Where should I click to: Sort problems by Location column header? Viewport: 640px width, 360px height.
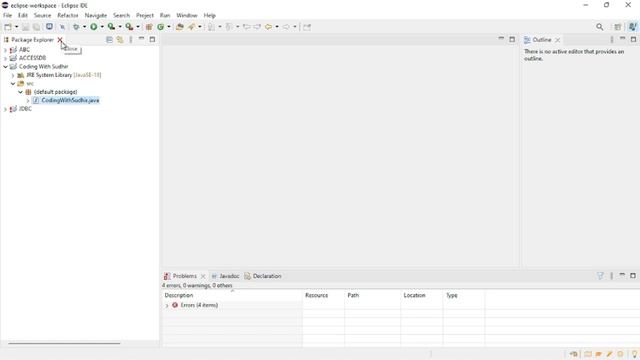pyautogui.click(x=422, y=295)
